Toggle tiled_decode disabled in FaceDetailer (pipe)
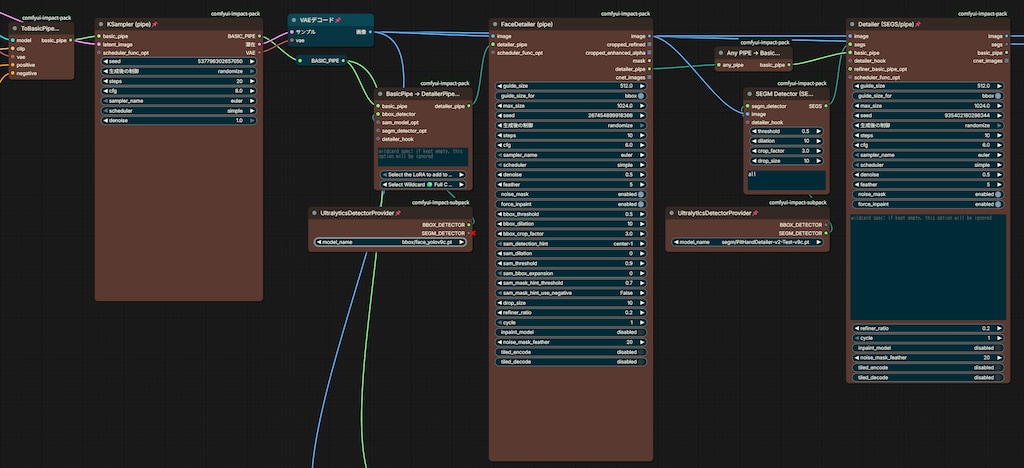 (x=571, y=362)
